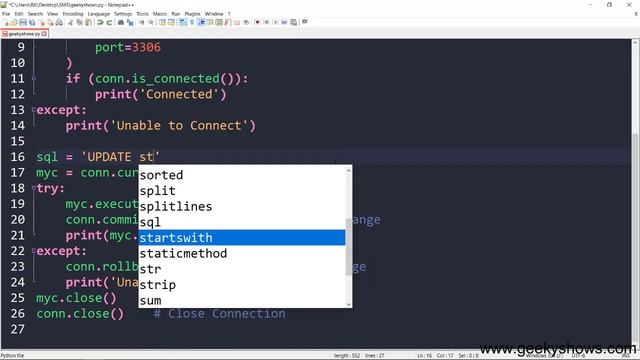Open the User Defined Language dialog icon
640x360 pixels.
click(209, 22)
